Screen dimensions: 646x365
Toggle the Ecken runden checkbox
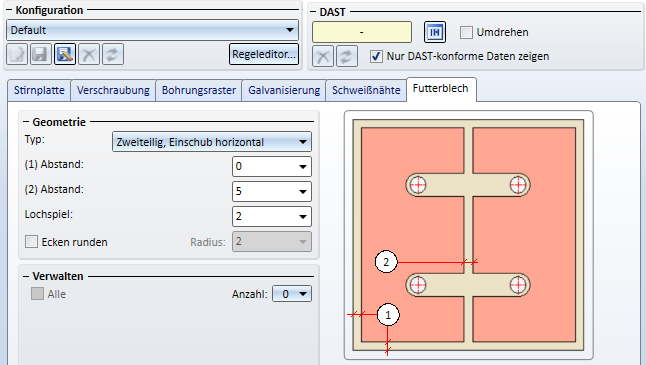tap(31, 241)
